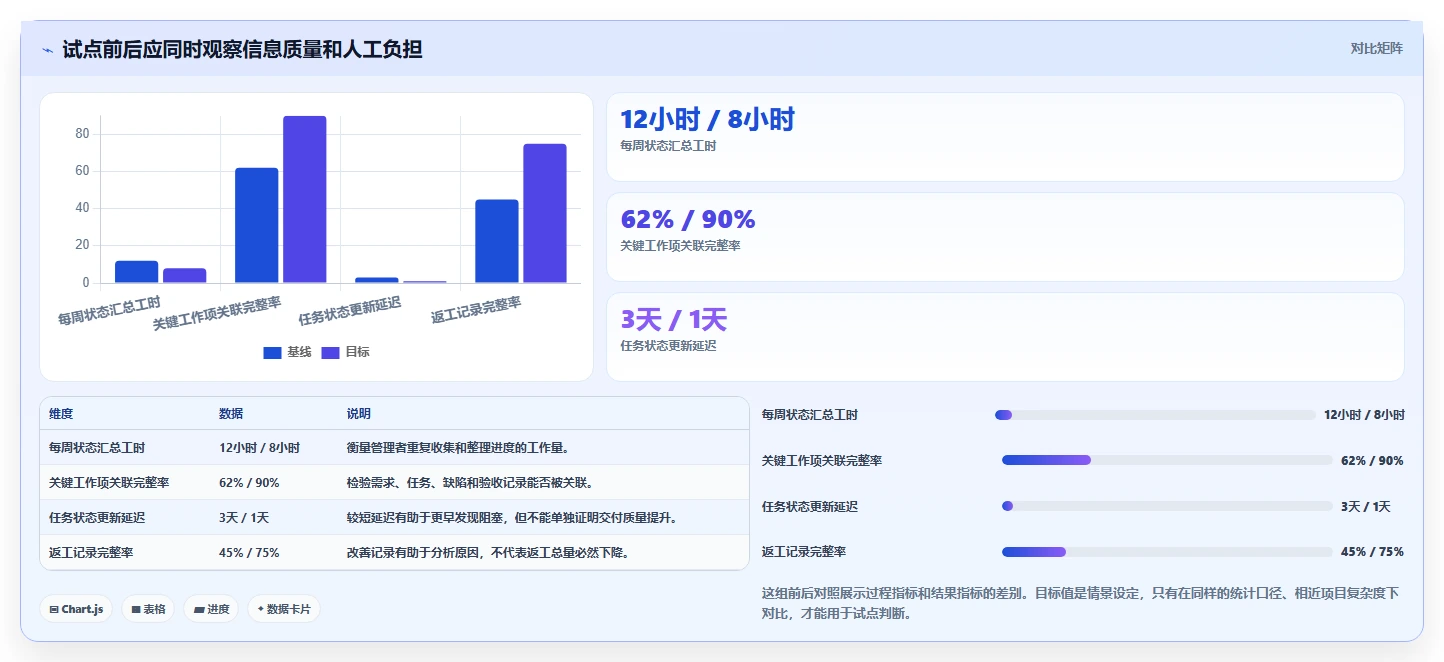Click the 关键工作项关联完整率 chart axis label
This screenshot has height=662, width=1444.
coord(217,313)
